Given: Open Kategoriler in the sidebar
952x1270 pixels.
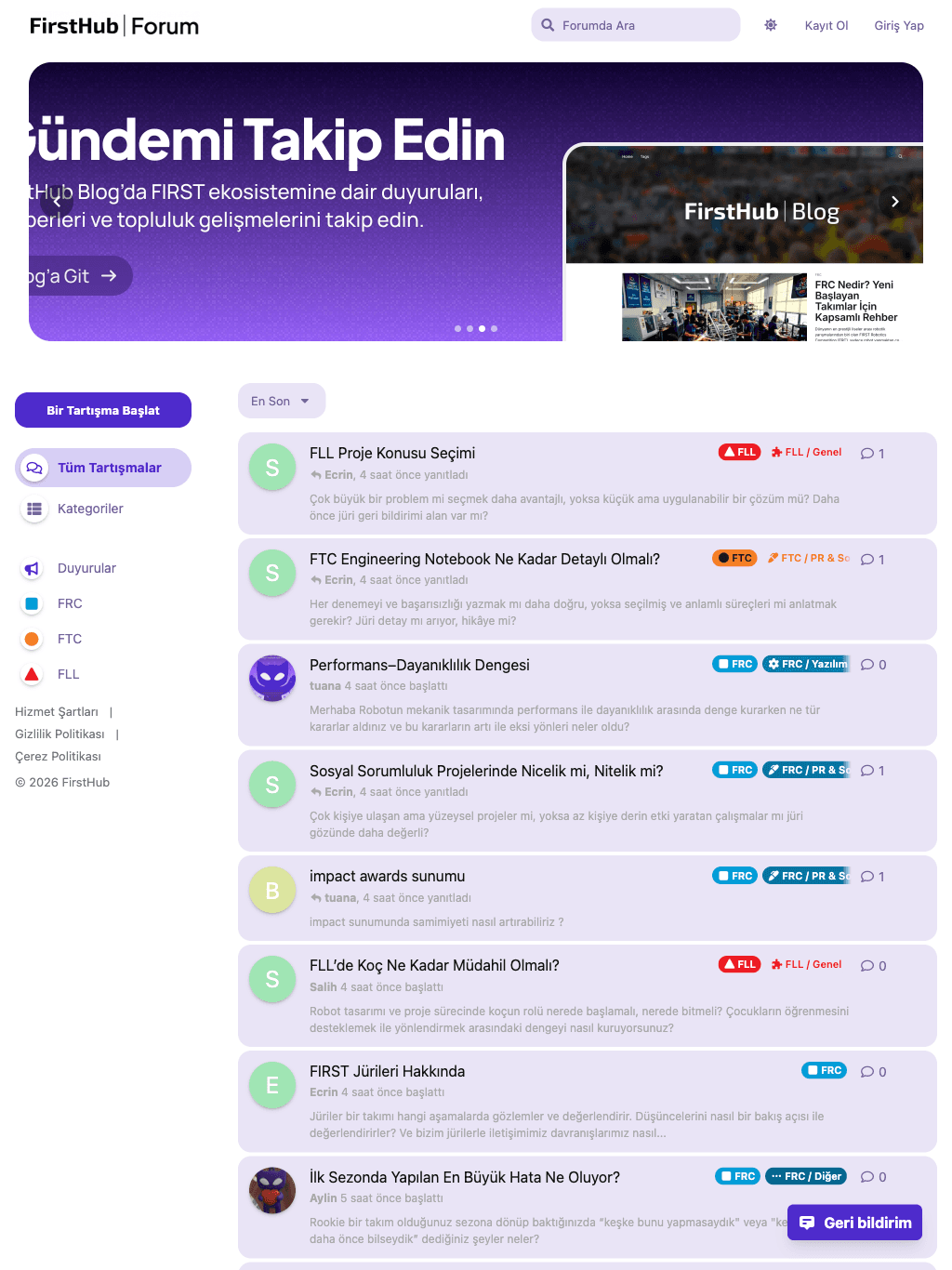Looking at the screenshot, I should click(90, 509).
